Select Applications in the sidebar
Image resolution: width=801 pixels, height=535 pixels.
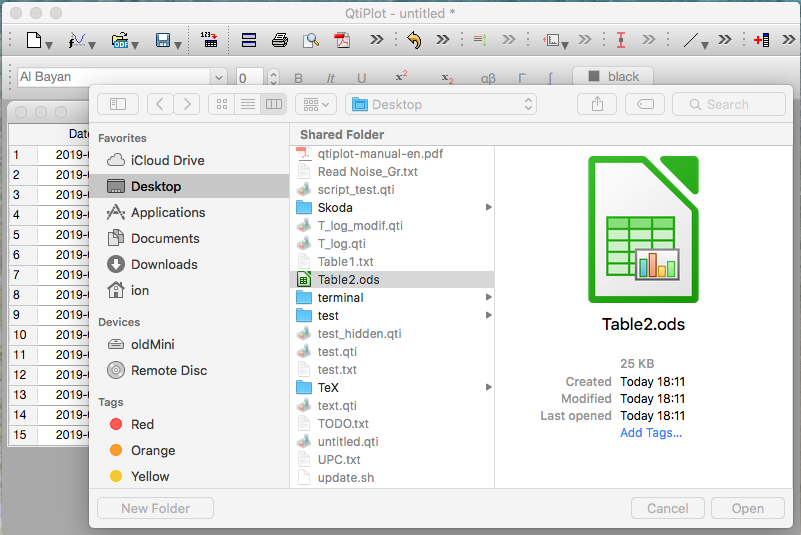point(168,212)
